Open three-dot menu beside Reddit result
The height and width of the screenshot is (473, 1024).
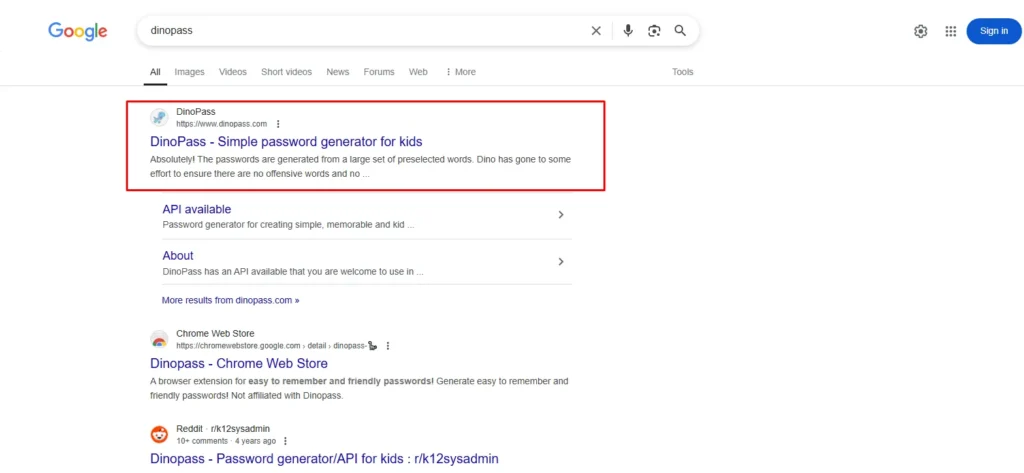[285, 441]
